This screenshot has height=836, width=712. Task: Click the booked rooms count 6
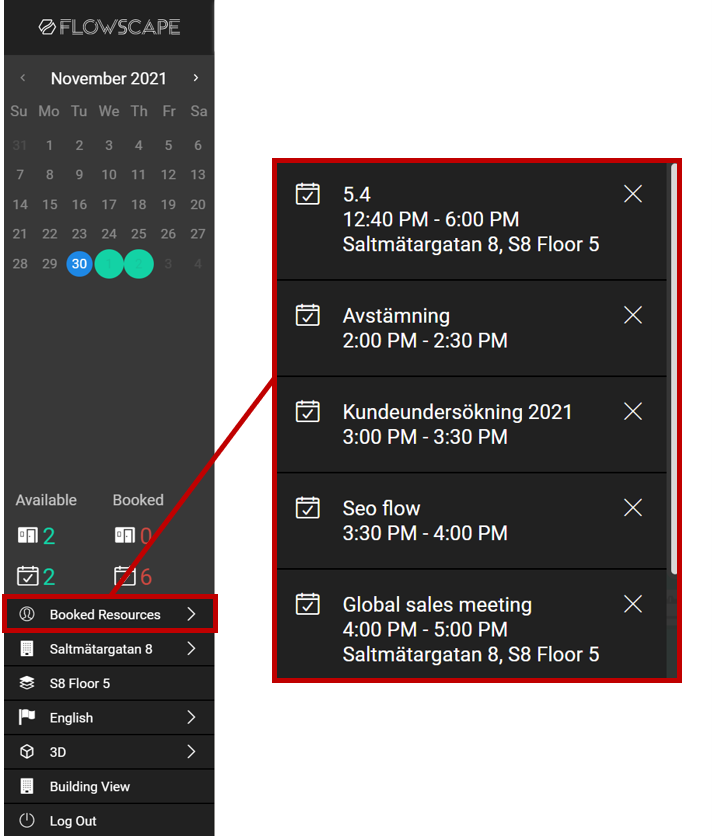pyautogui.click(x=146, y=576)
